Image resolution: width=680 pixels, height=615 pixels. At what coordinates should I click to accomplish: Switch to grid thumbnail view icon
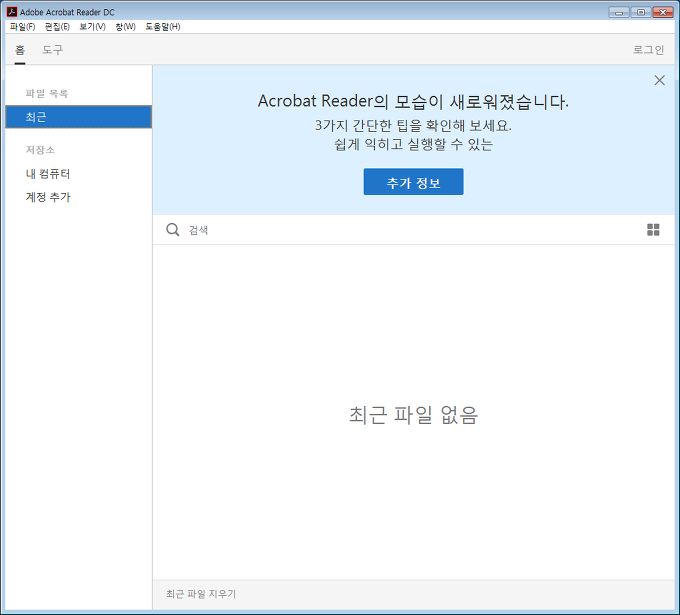653,229
